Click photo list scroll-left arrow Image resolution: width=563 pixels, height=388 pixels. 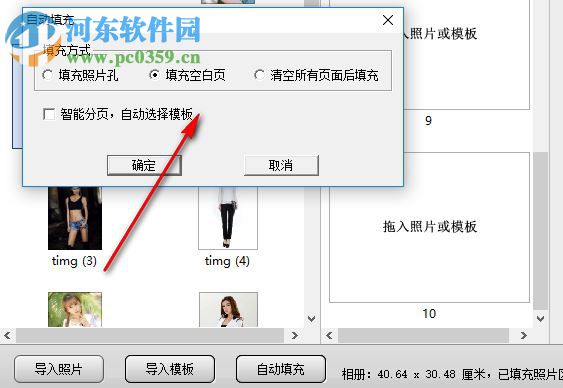click(7, 336)
